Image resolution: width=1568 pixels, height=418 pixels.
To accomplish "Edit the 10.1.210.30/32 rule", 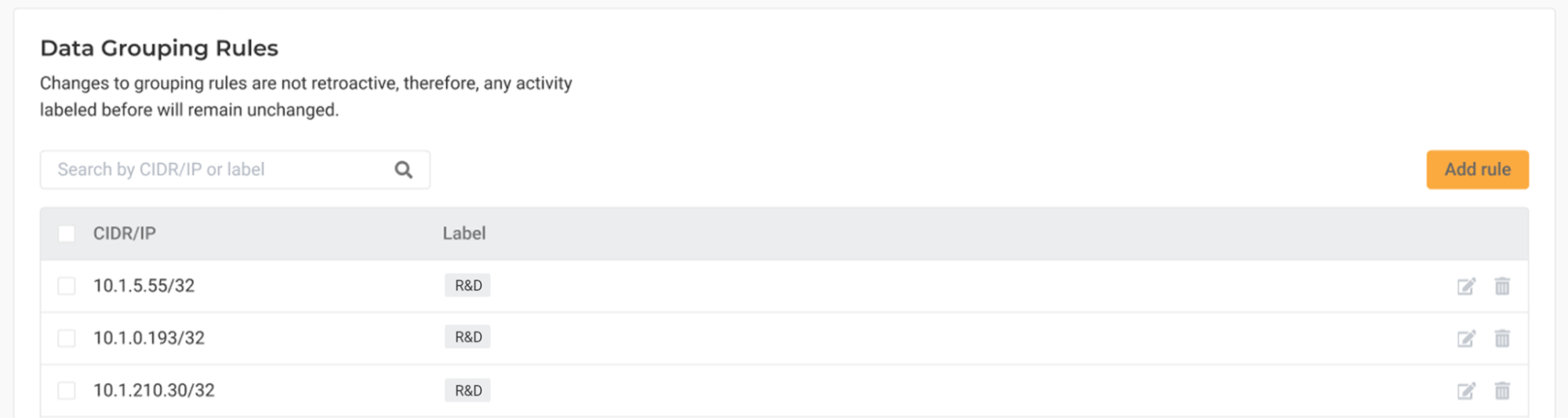I will (x=1466, y=391).
